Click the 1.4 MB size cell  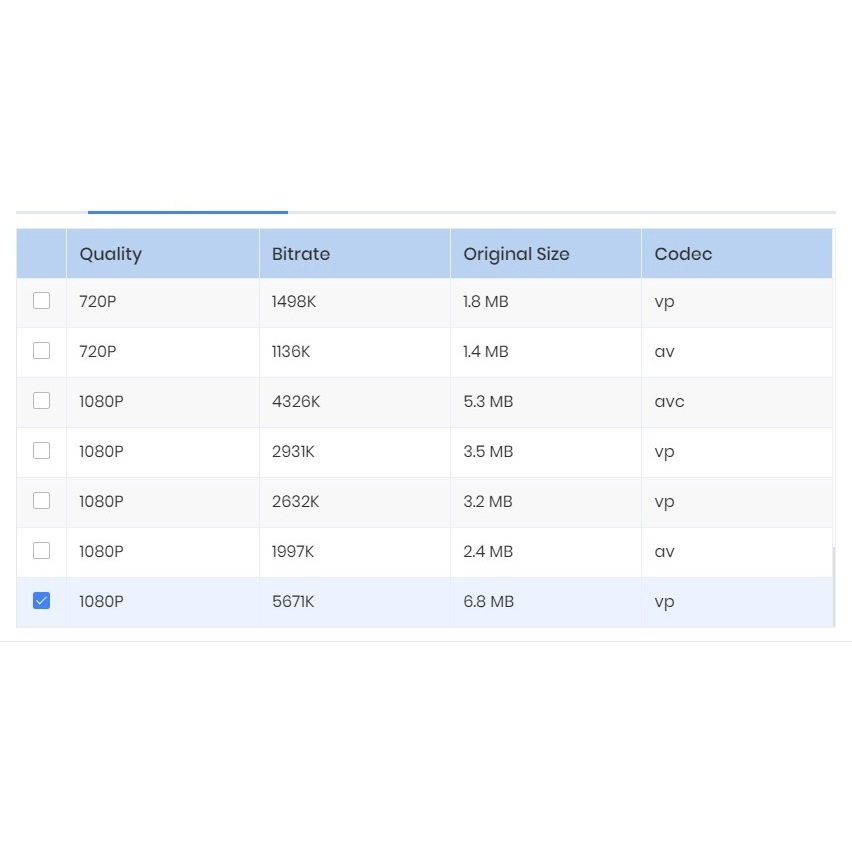[485, 351]
